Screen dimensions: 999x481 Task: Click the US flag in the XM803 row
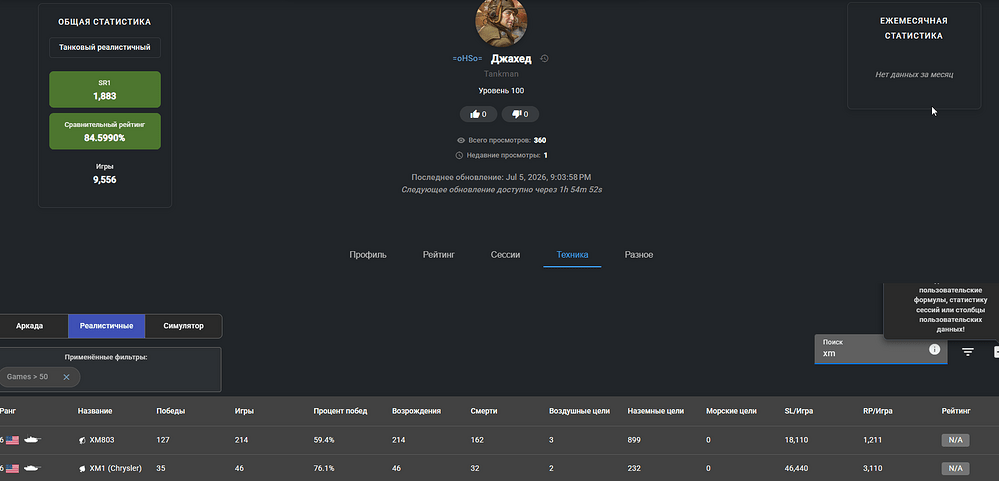coord(12,440)
